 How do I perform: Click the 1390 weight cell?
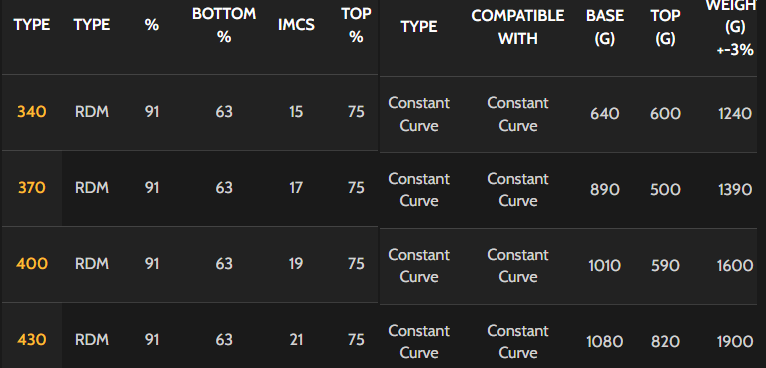735,190
